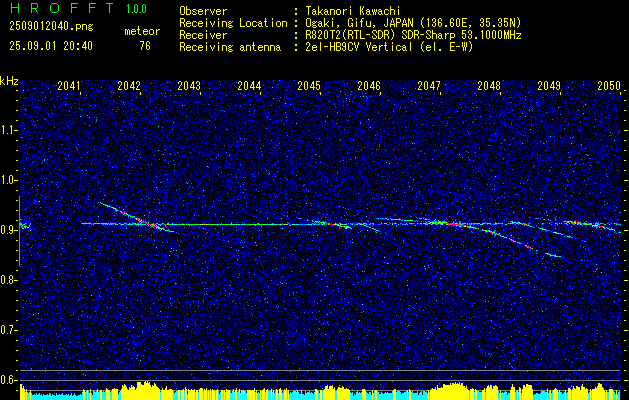Select the filename 2509012040.png
The width and height of the screenshot is (629, 400).
(x=51, y=27)
